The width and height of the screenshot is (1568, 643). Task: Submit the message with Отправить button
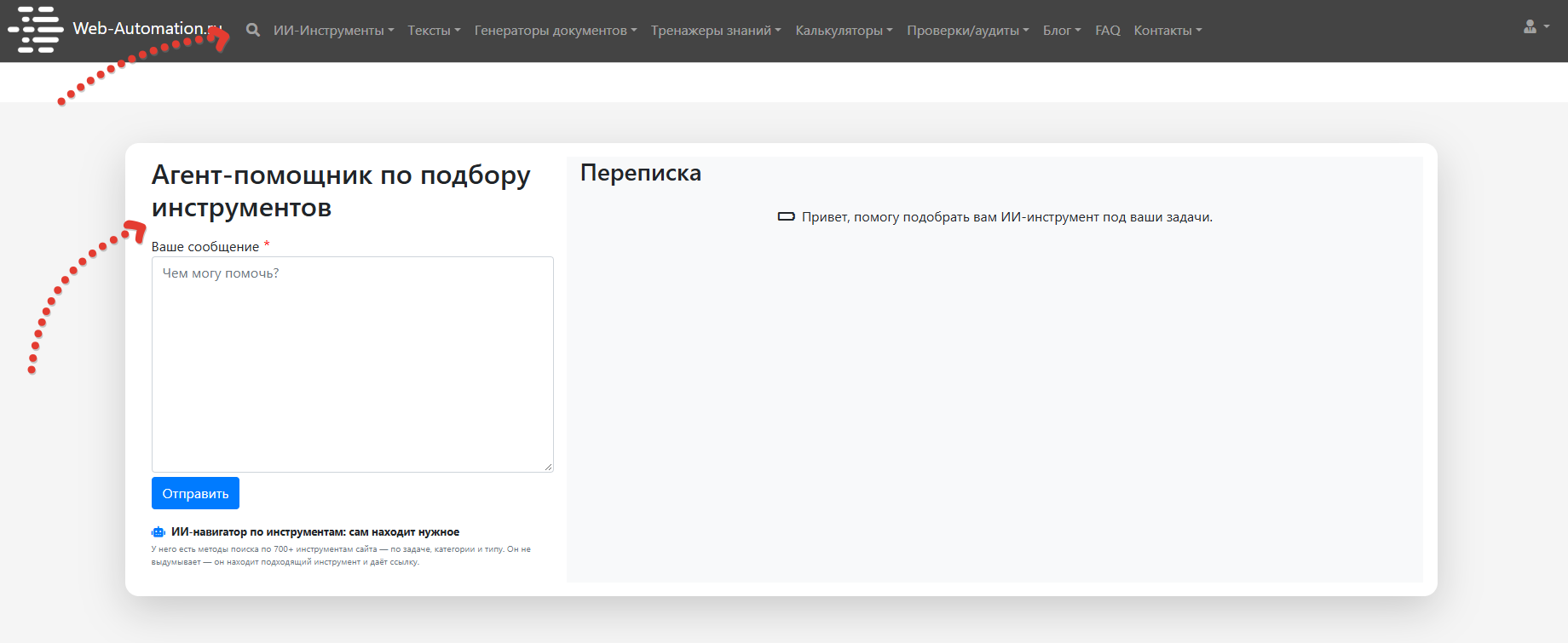195,493
